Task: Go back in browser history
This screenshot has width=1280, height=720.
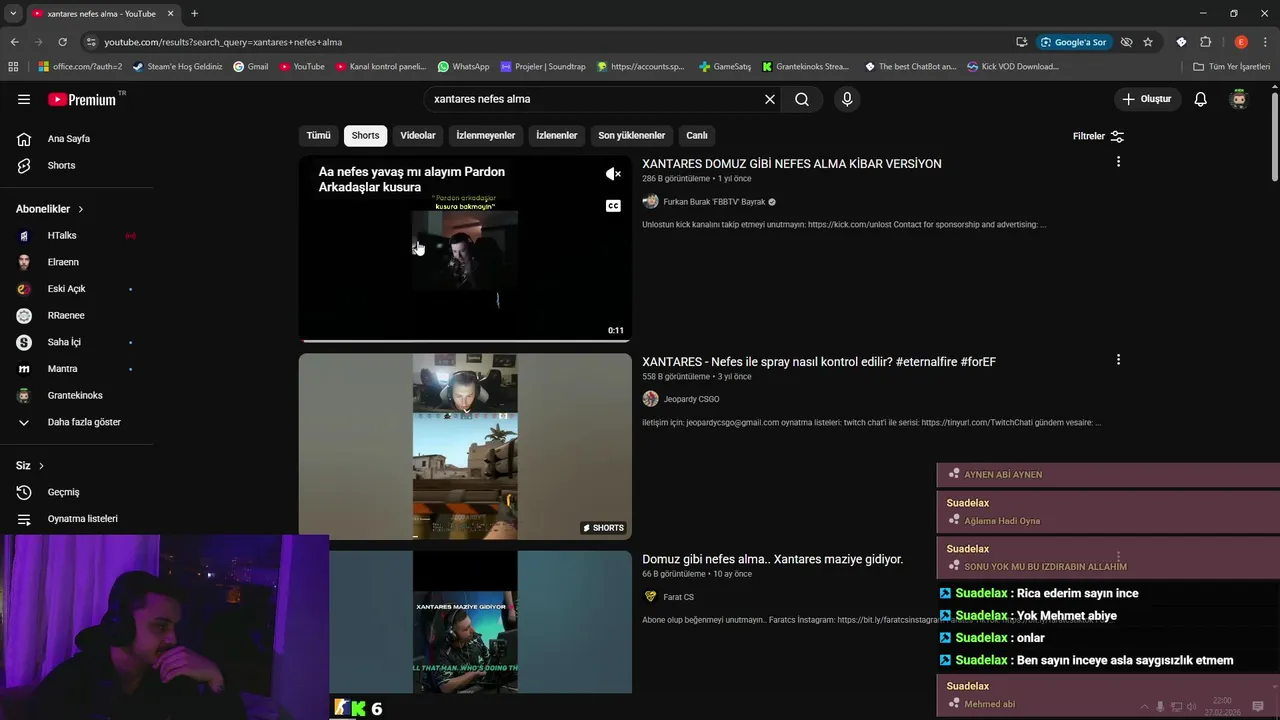Action: tap(14, 42)
